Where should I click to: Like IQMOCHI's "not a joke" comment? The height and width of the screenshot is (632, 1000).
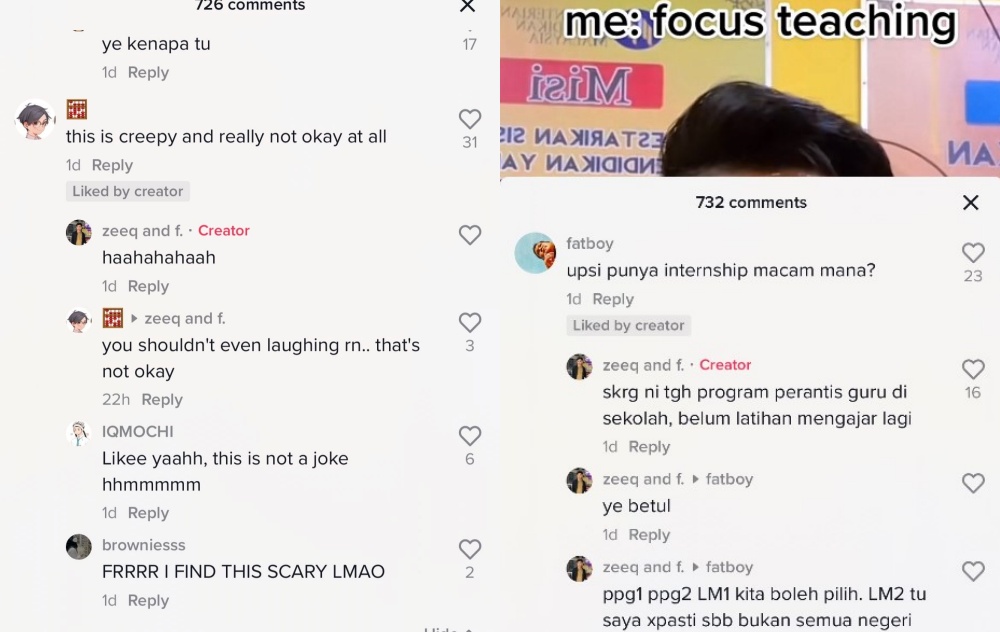click(x=469, y=436)
